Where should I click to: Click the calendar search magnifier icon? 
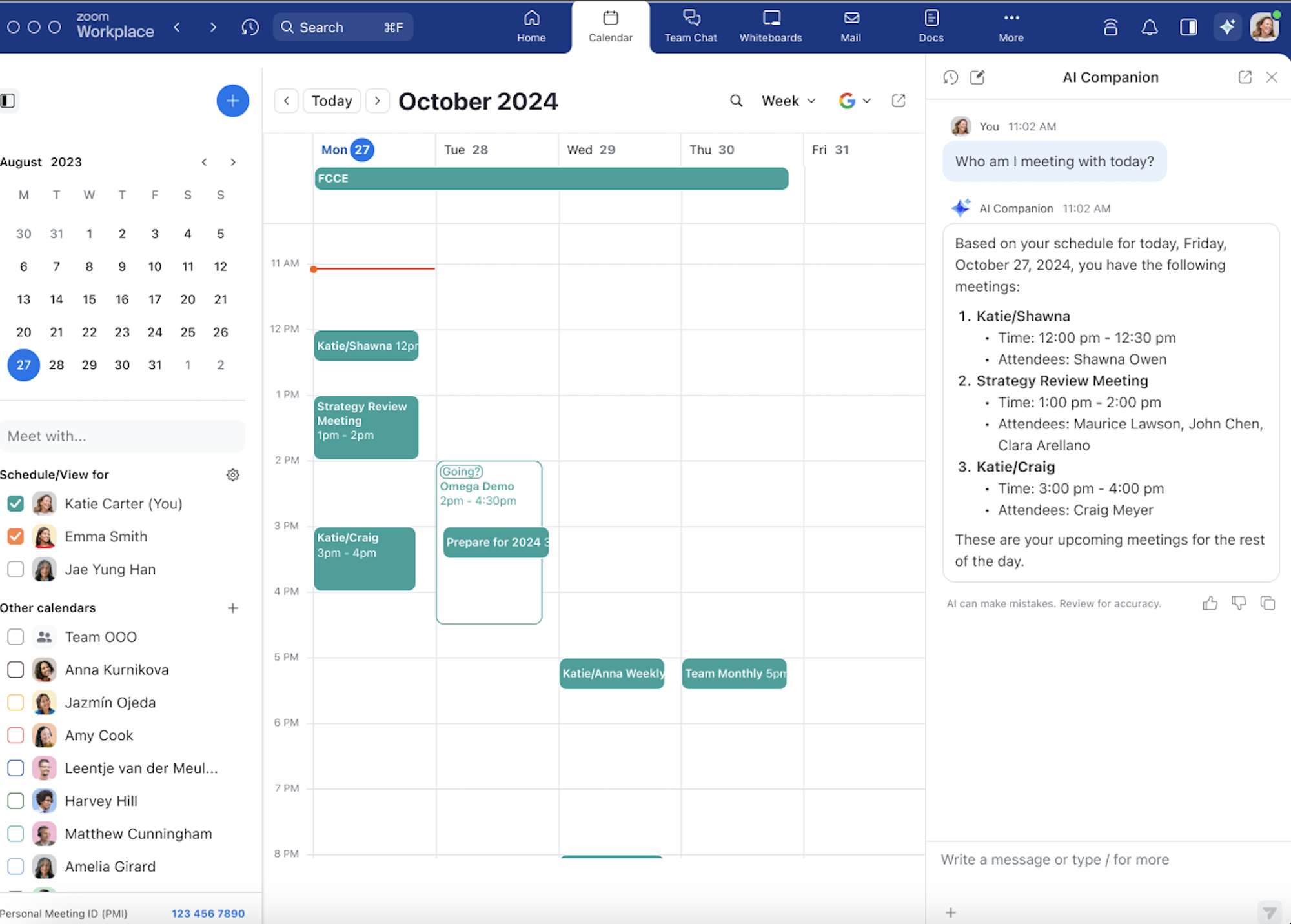(x=736, y=101)
